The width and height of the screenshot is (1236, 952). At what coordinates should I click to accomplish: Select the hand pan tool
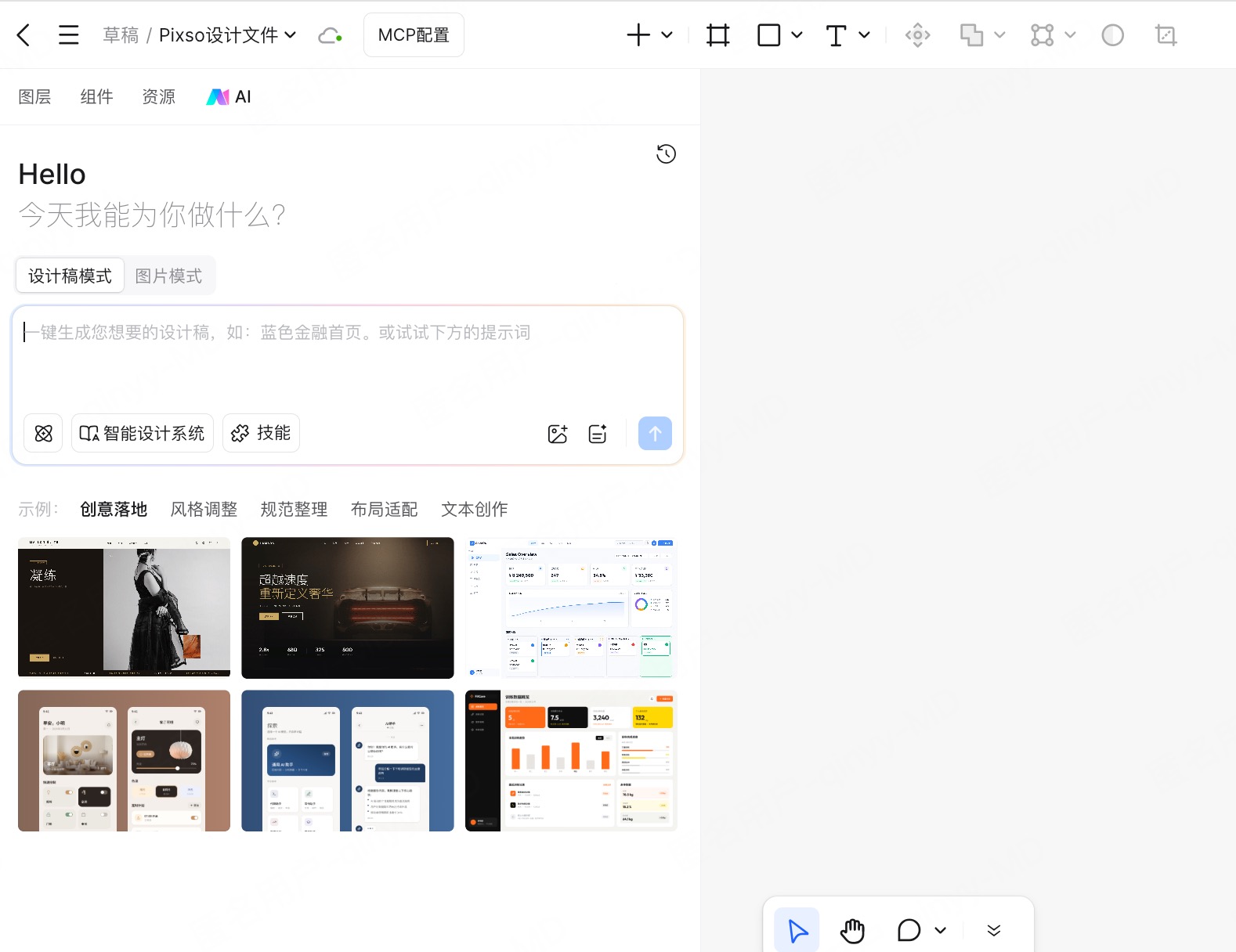pos(852,931)
